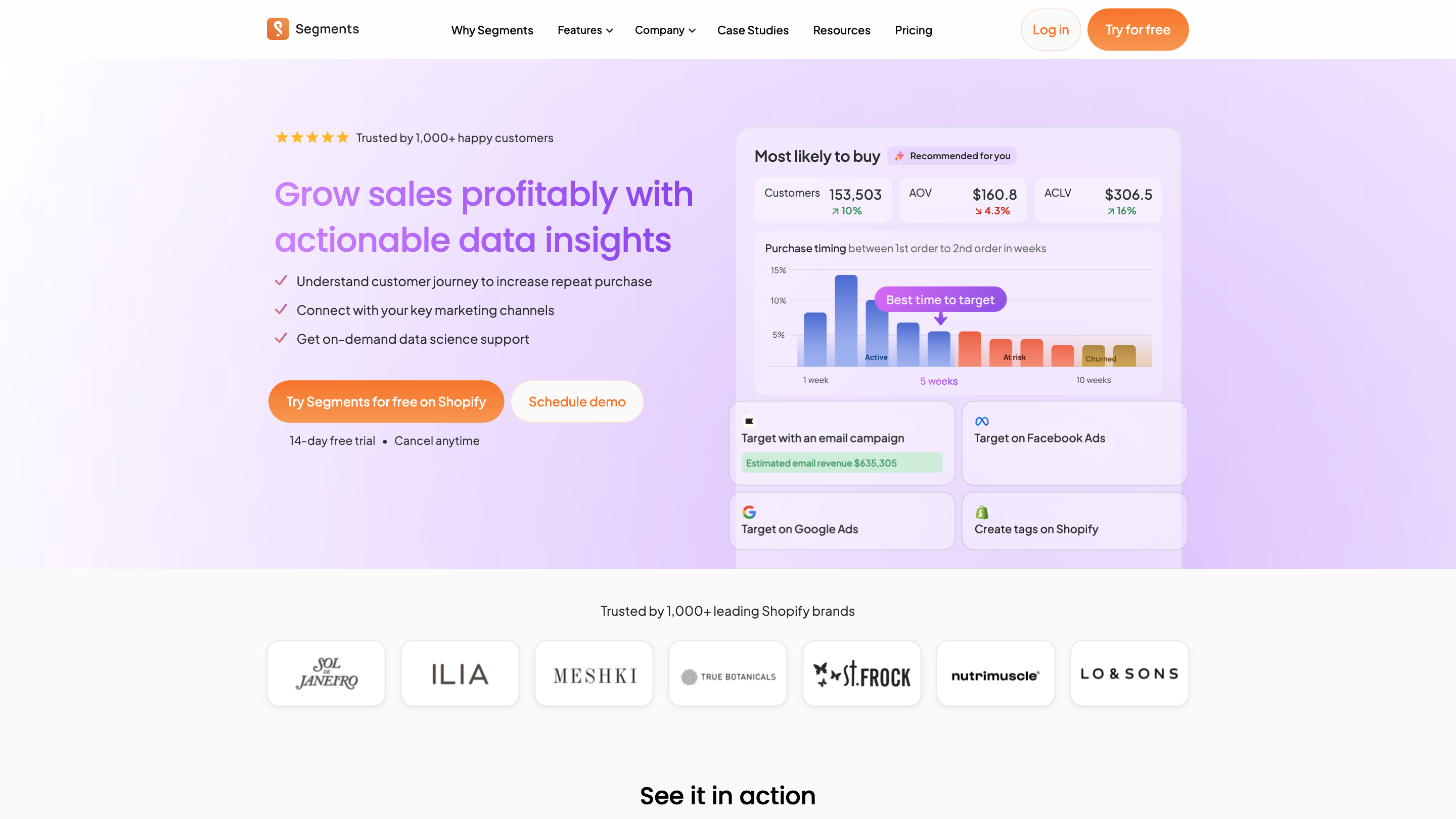Click Try Segments for free on Shopify
Image resolution: width=1456 pixels, height=819 pixels.
(x=386, y=401)
